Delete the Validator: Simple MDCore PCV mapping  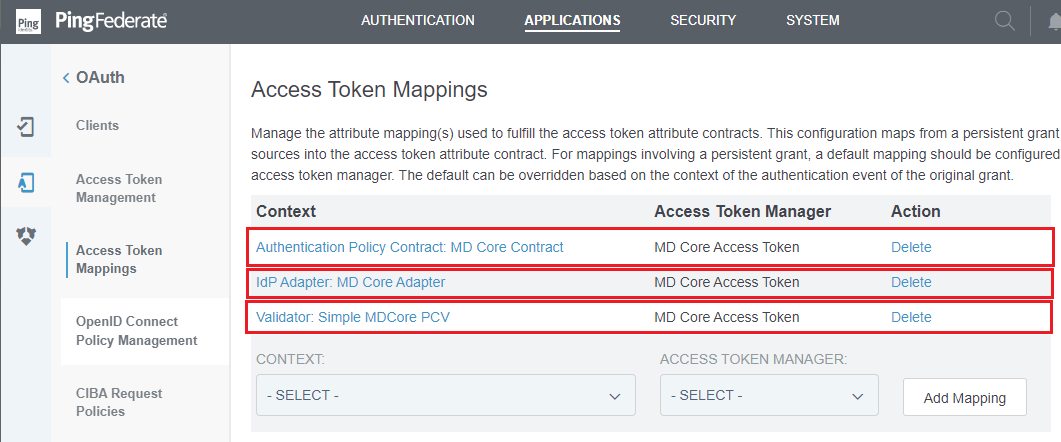tap(911, 317)
